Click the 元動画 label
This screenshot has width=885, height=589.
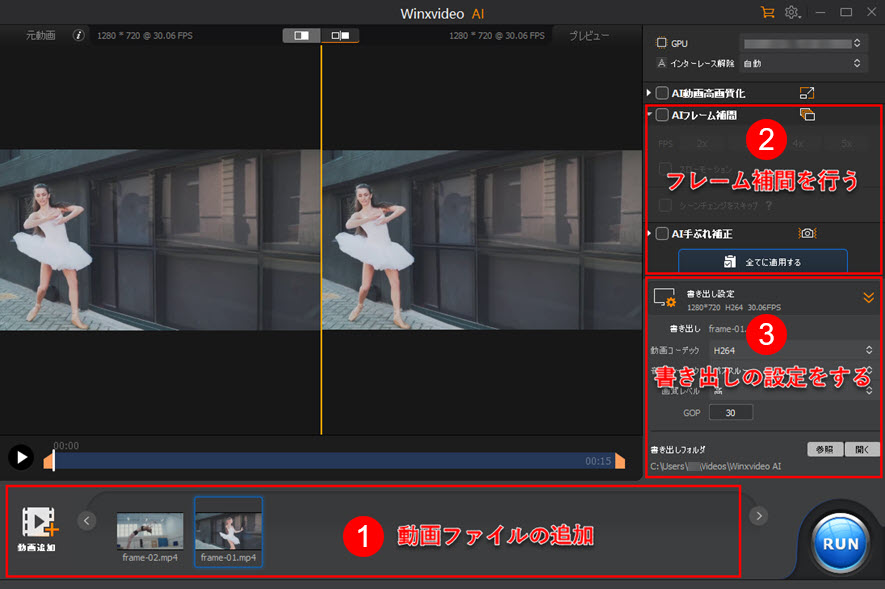[41, 36]
